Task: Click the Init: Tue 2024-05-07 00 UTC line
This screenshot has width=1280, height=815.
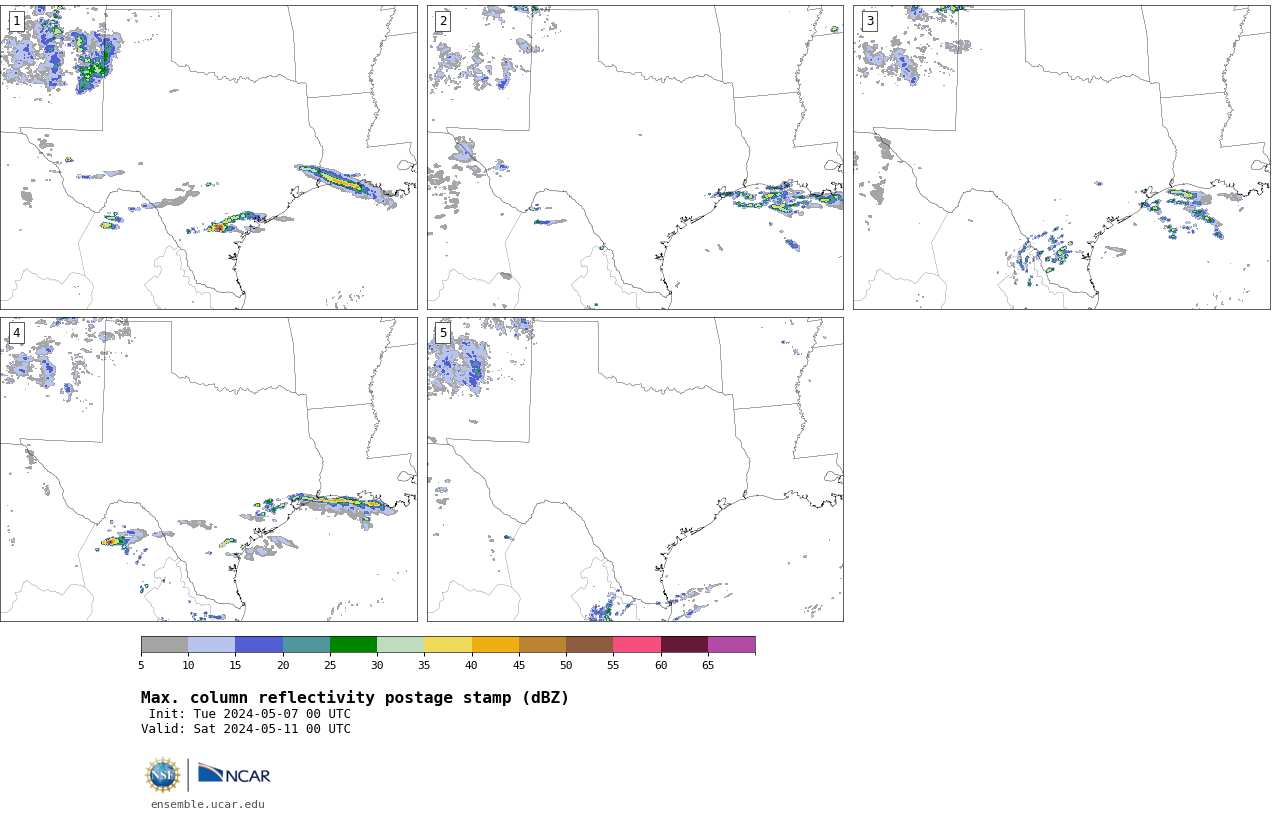Action: coord(250,714)
